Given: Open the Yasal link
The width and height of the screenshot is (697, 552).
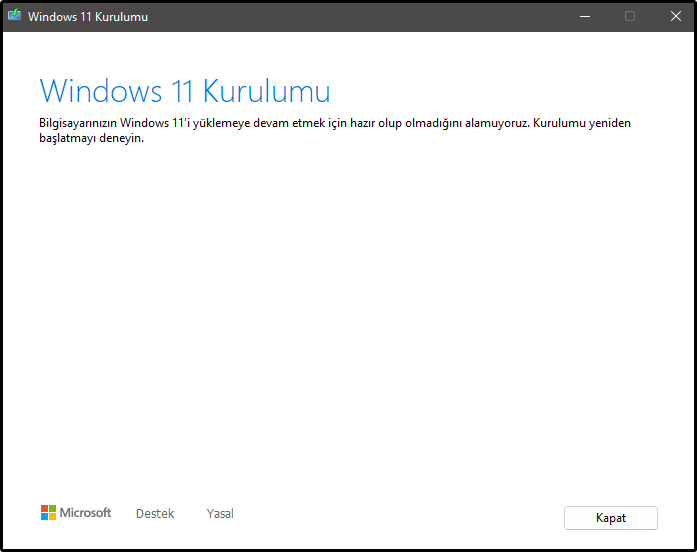Looking at the screenshot, I should pyautogui.click(x=220, y=514).
